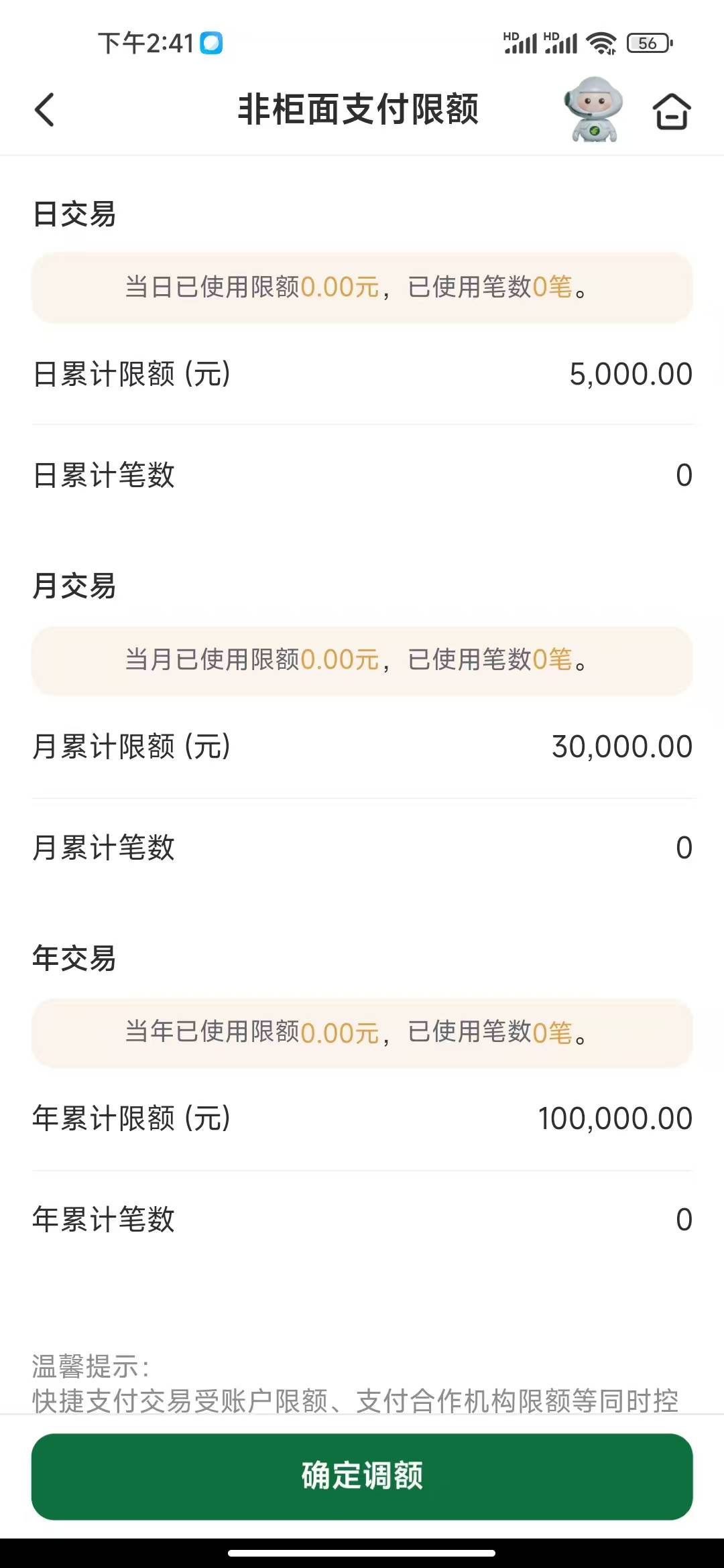Tap the blue app notification icon
724x1568 pixels.
[211, 43]
